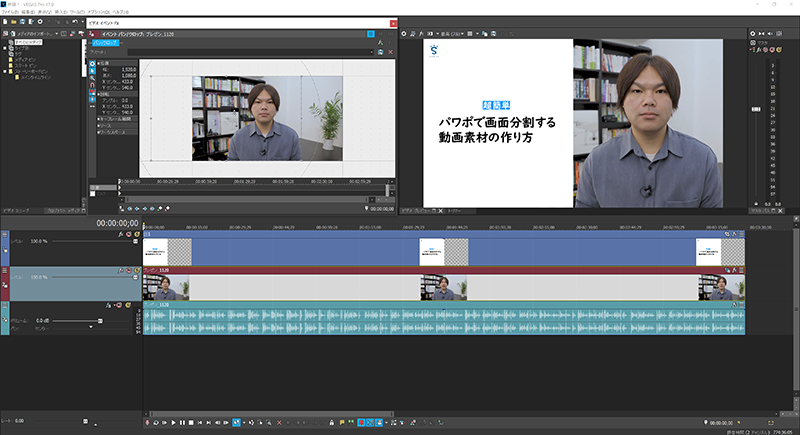Click the パン/クロップ chain button
Viewport: 800px width, 435px height.
pos(106,43)
